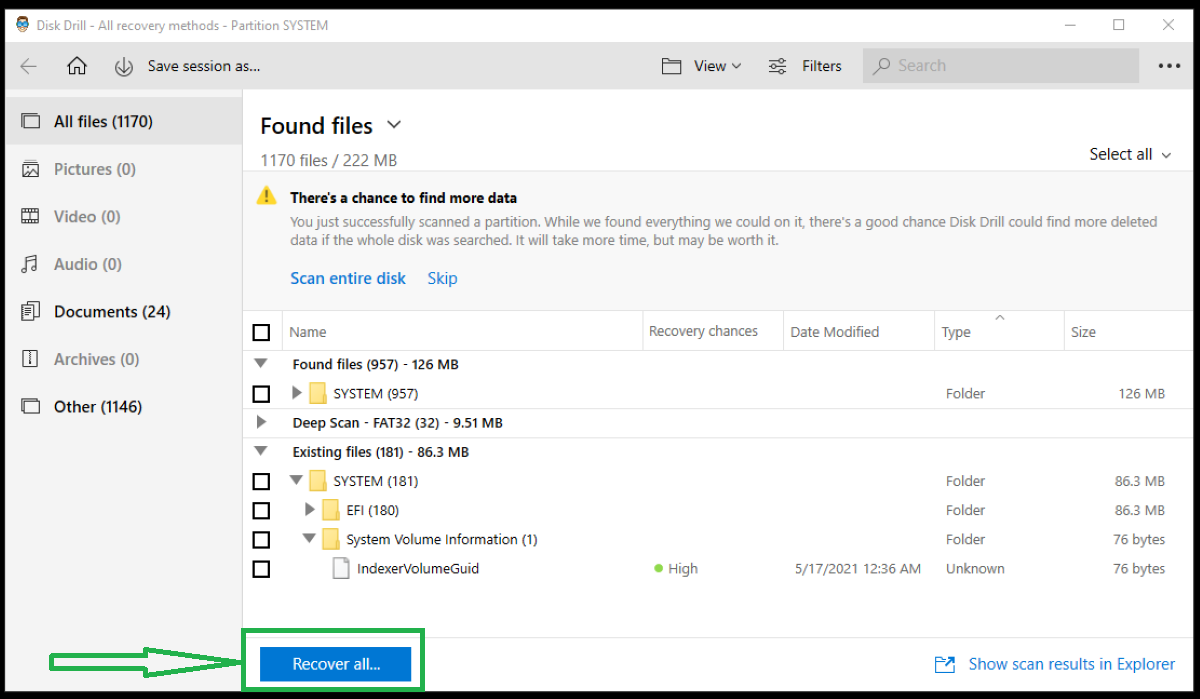Go back with the arrow icon
Viewport: 1200px width, 699px height.
click(x=29, y=66)
